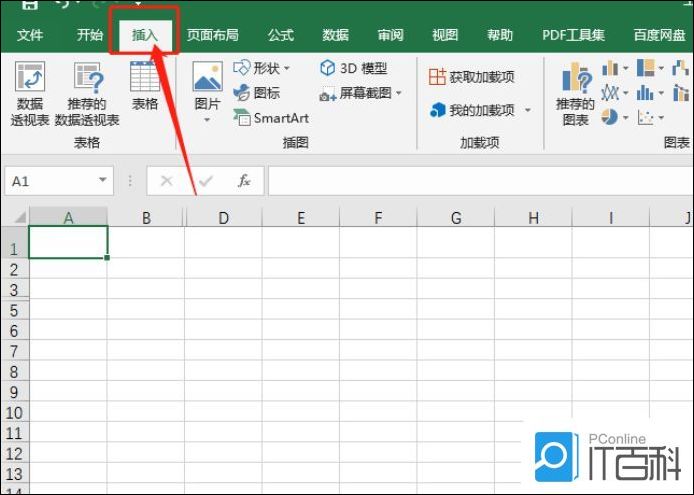Select row 8 header
694x495 pixels.
tap(14, 371)
